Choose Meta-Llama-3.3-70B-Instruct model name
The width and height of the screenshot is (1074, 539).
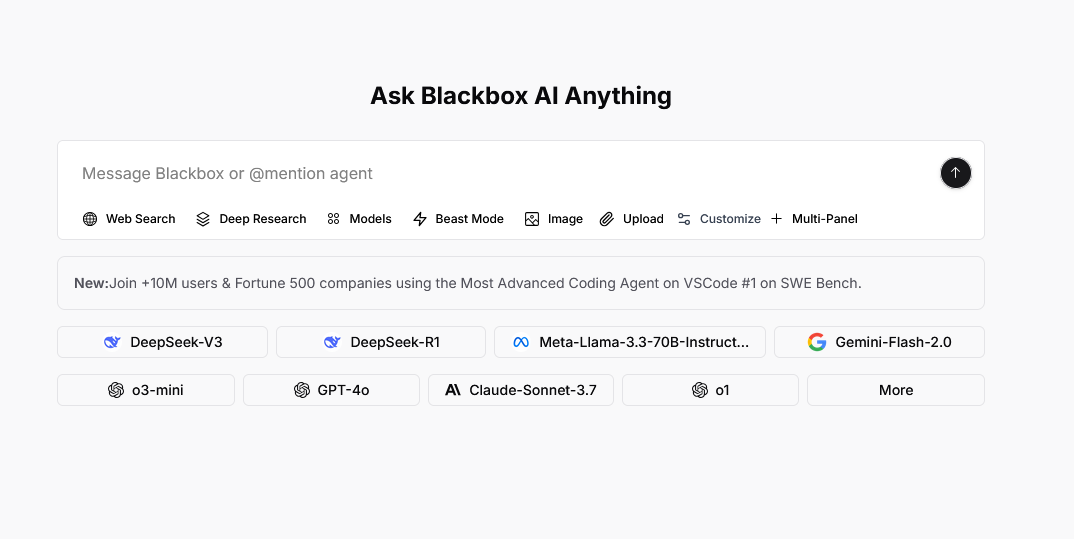[644, 342]
